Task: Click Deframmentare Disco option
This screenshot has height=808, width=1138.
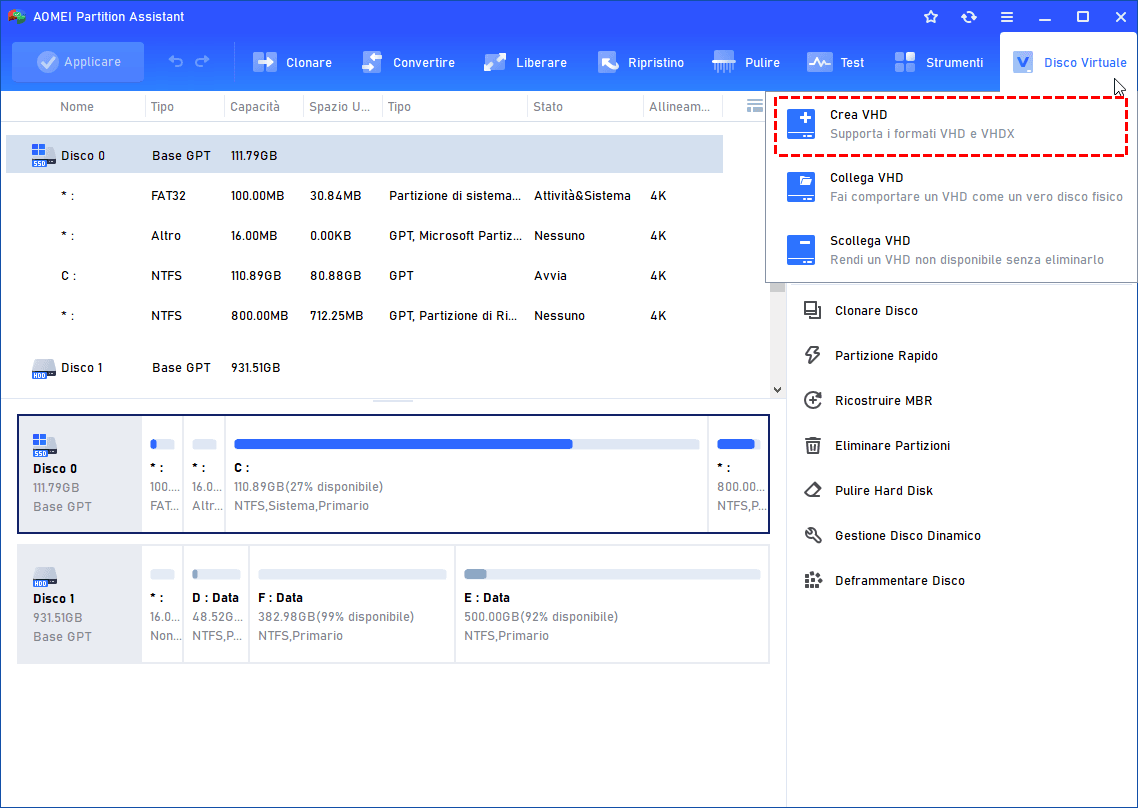Action: [899, 581]
